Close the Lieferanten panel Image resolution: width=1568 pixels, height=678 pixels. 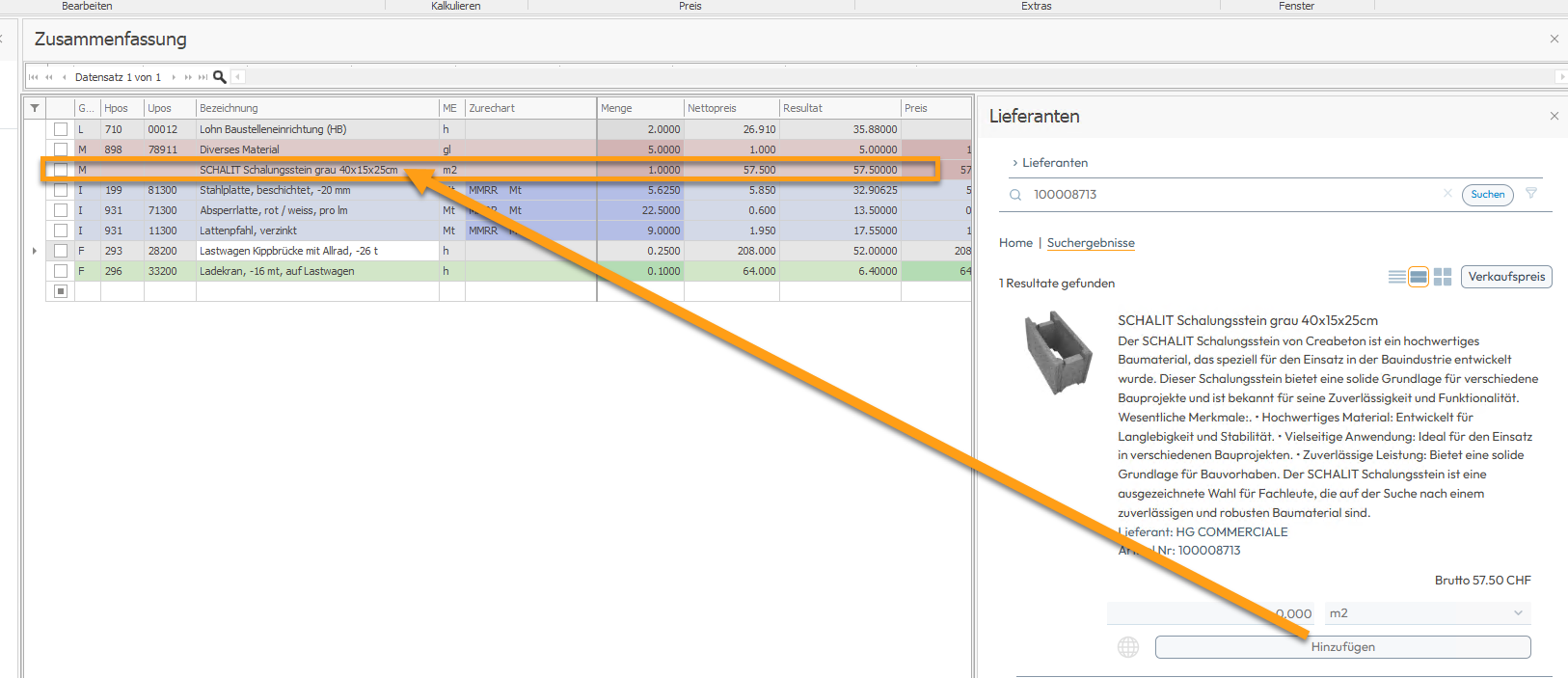pyautogui.click(x=1554, y=116)
